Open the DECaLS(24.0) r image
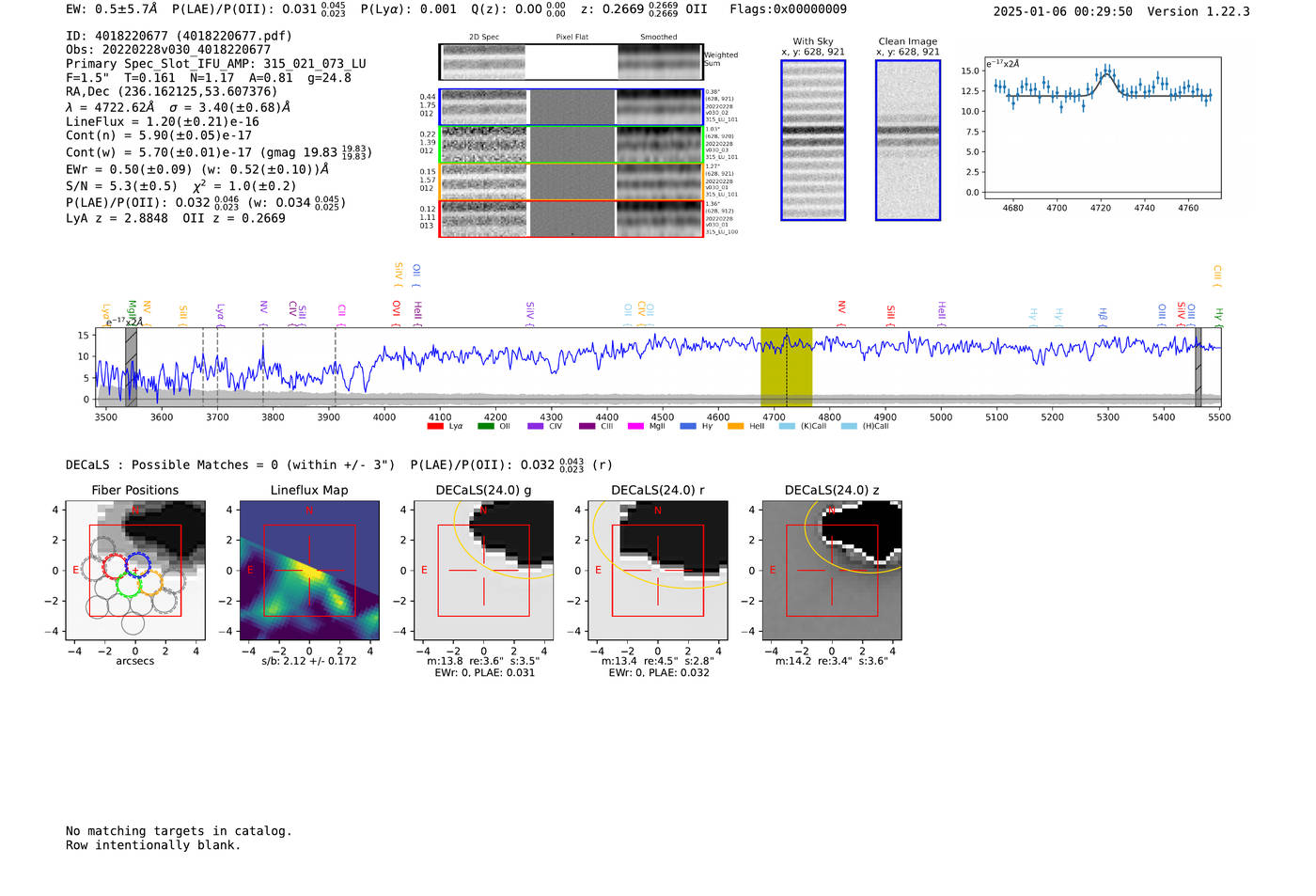 point(658,570)
